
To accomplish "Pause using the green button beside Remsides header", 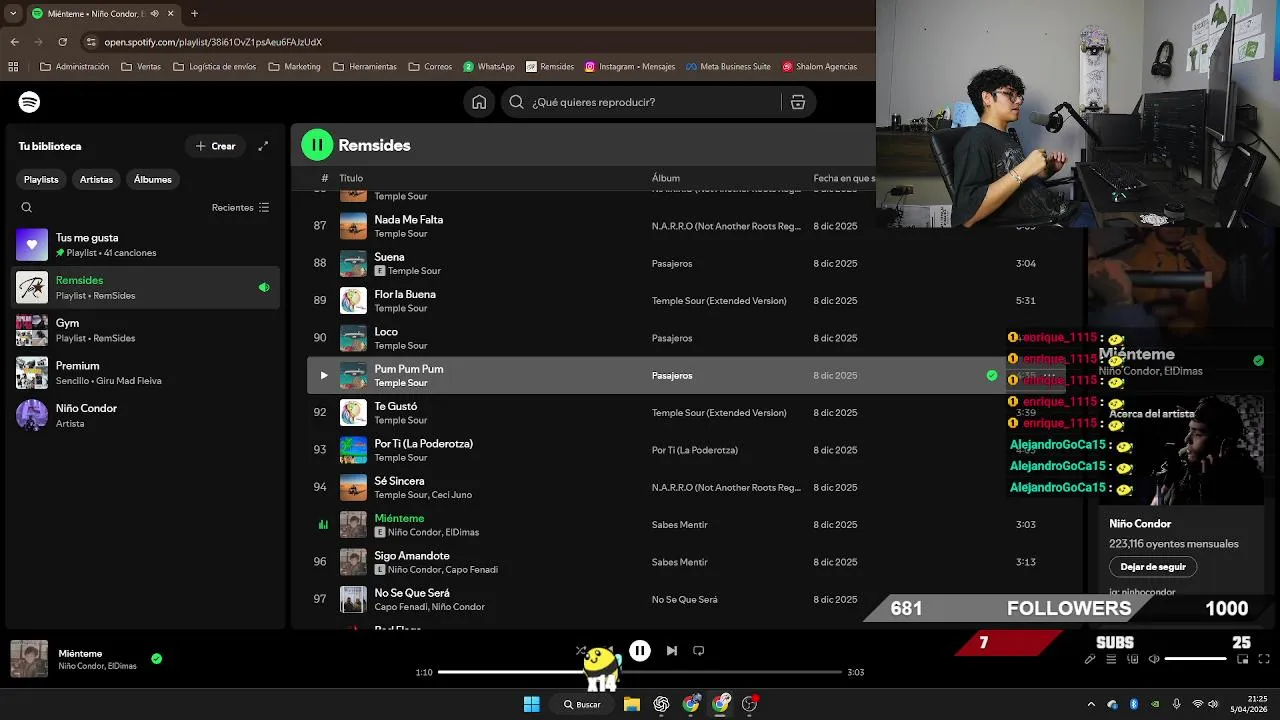I will click(317, 145).
